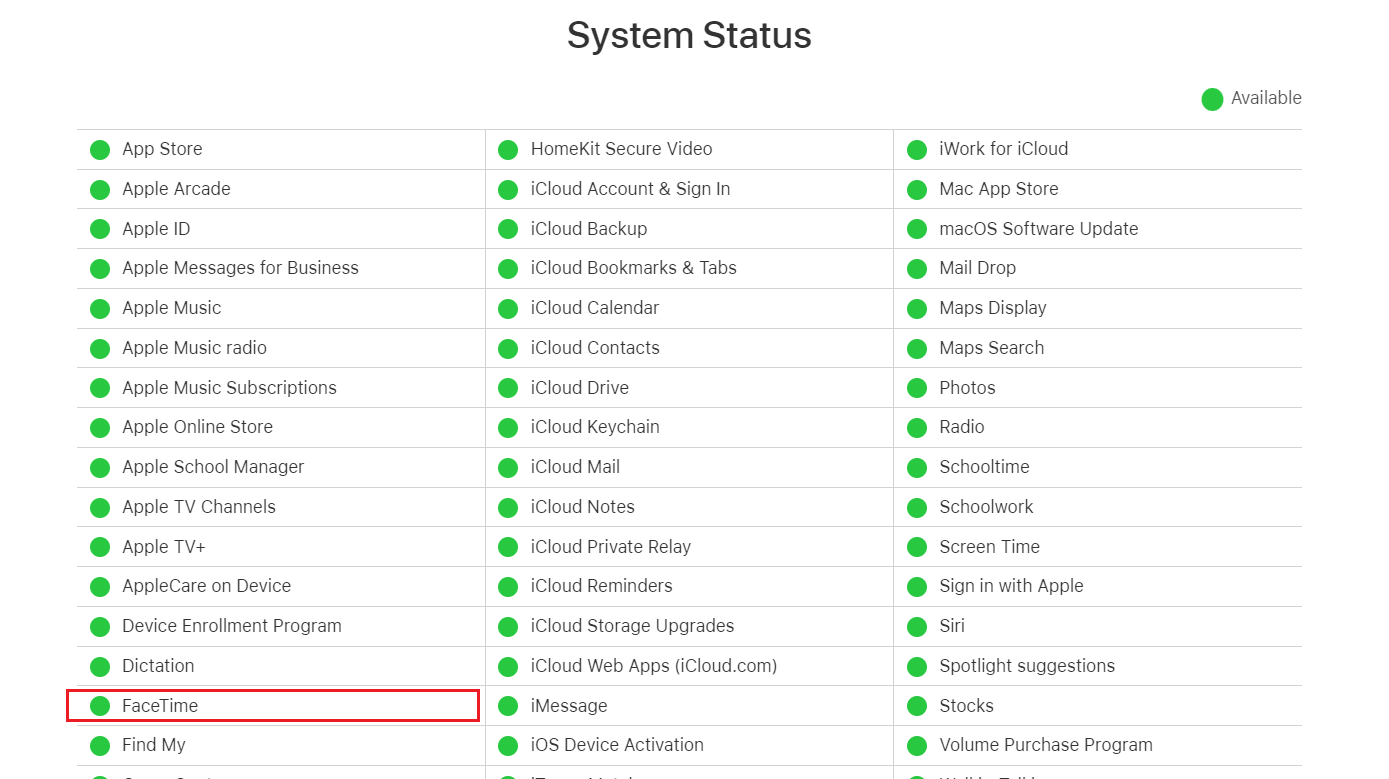The height and width of the screenshot is (779, 1389).
Task: Click Spotlight suggestions text
Action: pyautogui.click(x=1027, y=666)
